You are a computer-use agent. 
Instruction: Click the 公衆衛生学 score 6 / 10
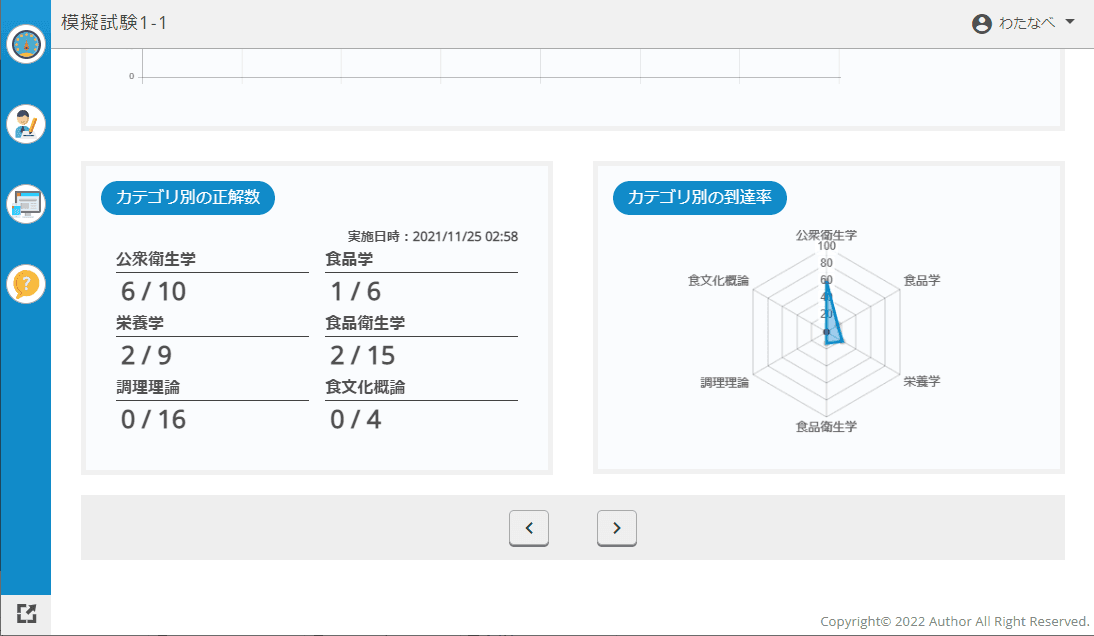point(154,292)
